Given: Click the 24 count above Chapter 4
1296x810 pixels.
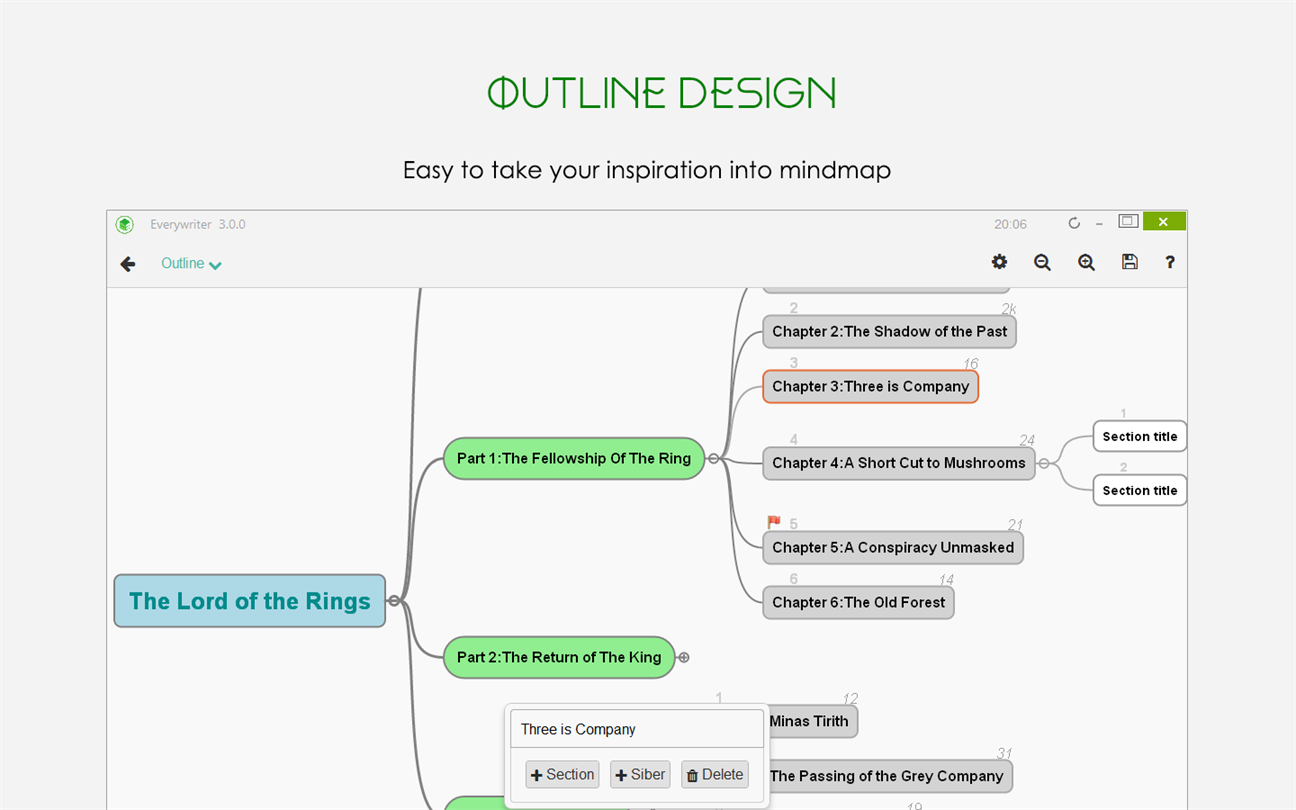Looking at the screenshot, I should point(1027,440).
